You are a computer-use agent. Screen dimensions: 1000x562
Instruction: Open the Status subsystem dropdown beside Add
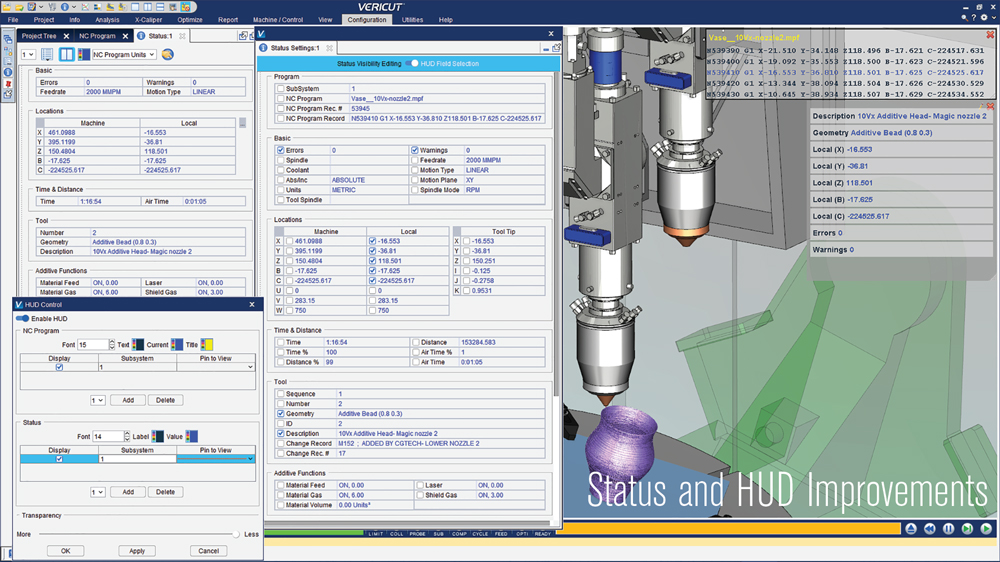click(x=98, y=492)
